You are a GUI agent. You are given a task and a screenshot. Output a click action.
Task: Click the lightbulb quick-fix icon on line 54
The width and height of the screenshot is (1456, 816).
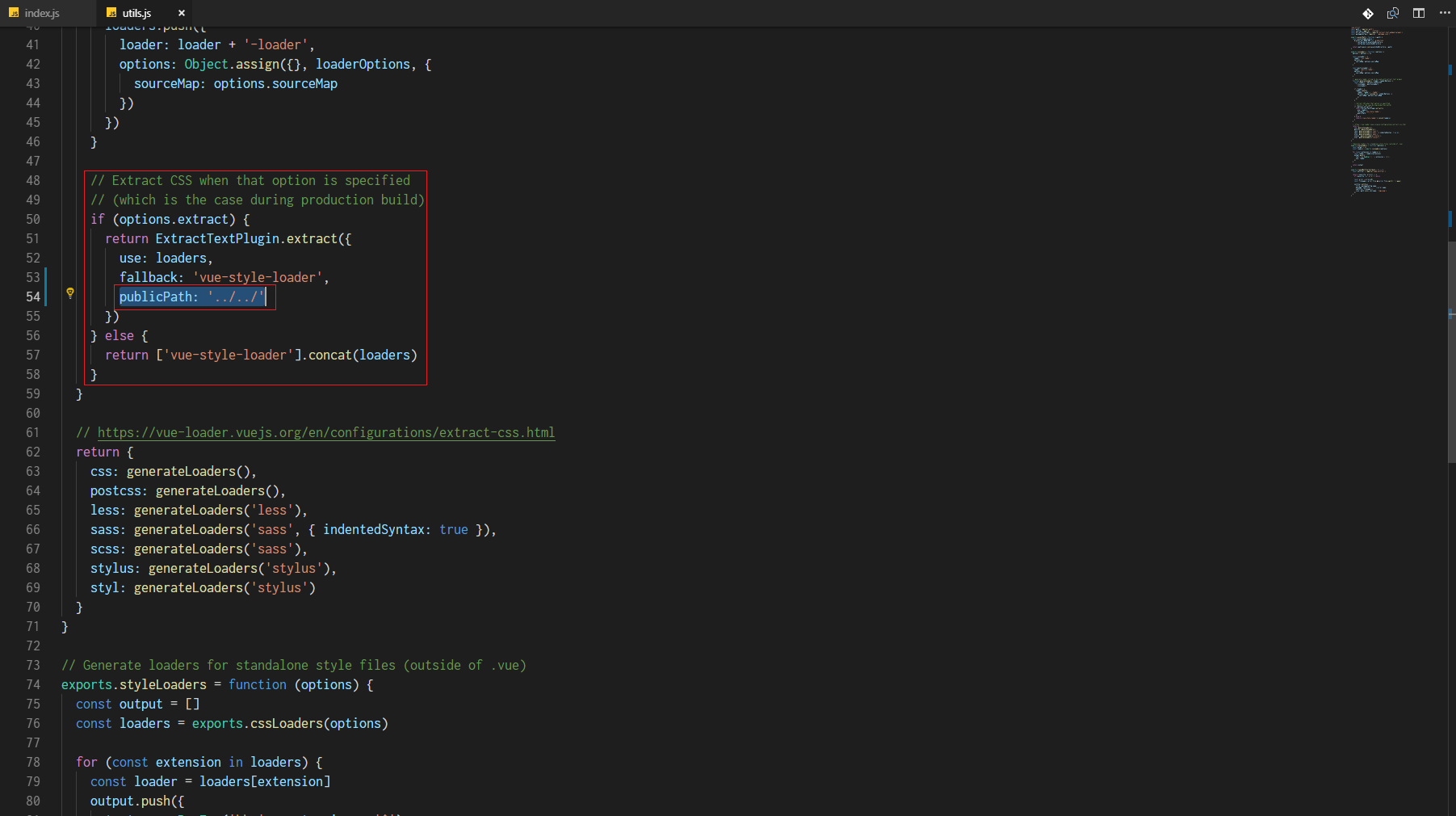coord(70,293)
